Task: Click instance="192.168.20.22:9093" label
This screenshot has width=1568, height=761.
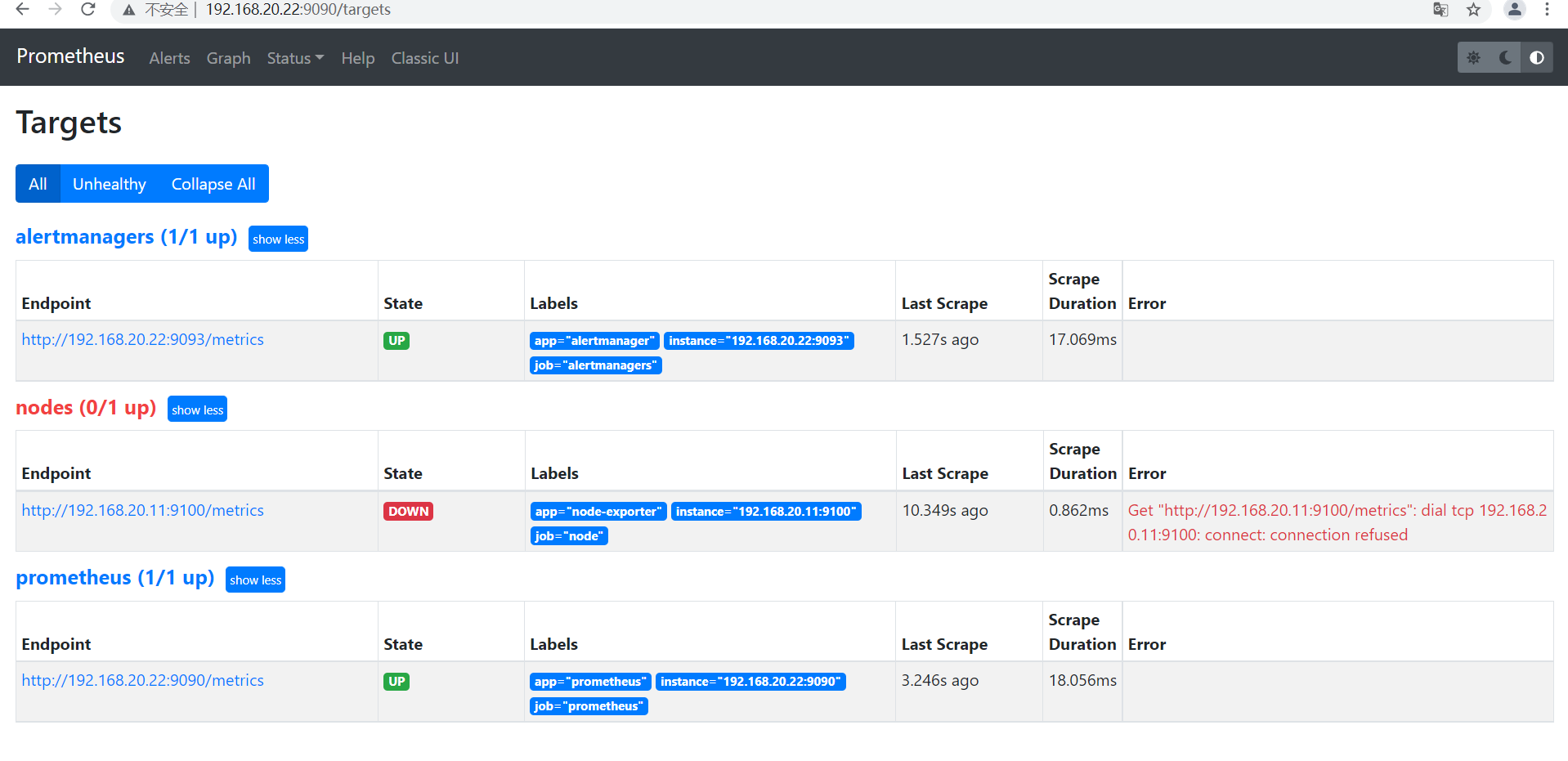Action: coord(759,341)
